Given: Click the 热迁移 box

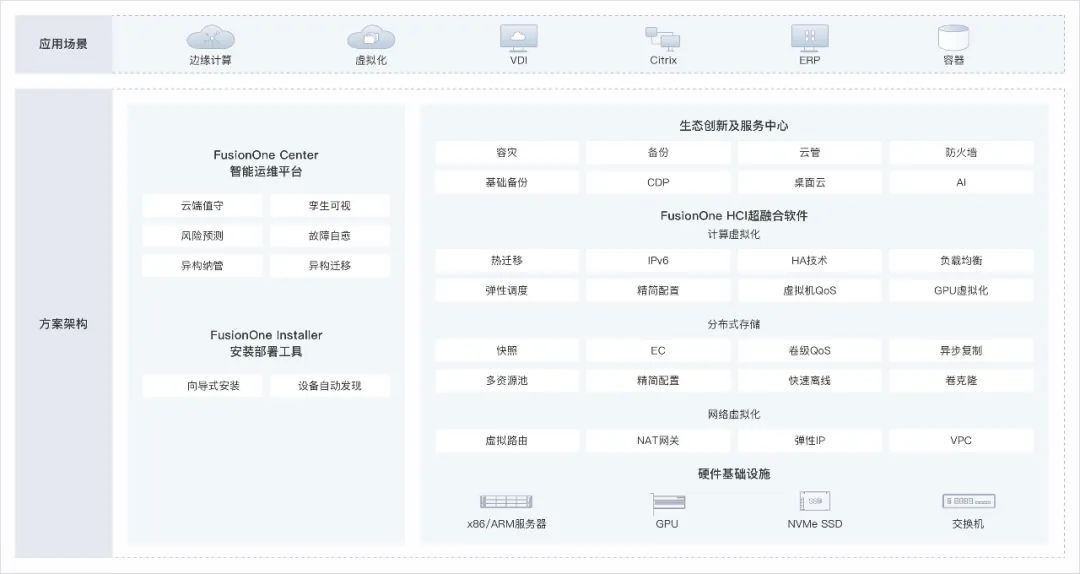Looking at the screenshot, I should click(x=506, y=260).
